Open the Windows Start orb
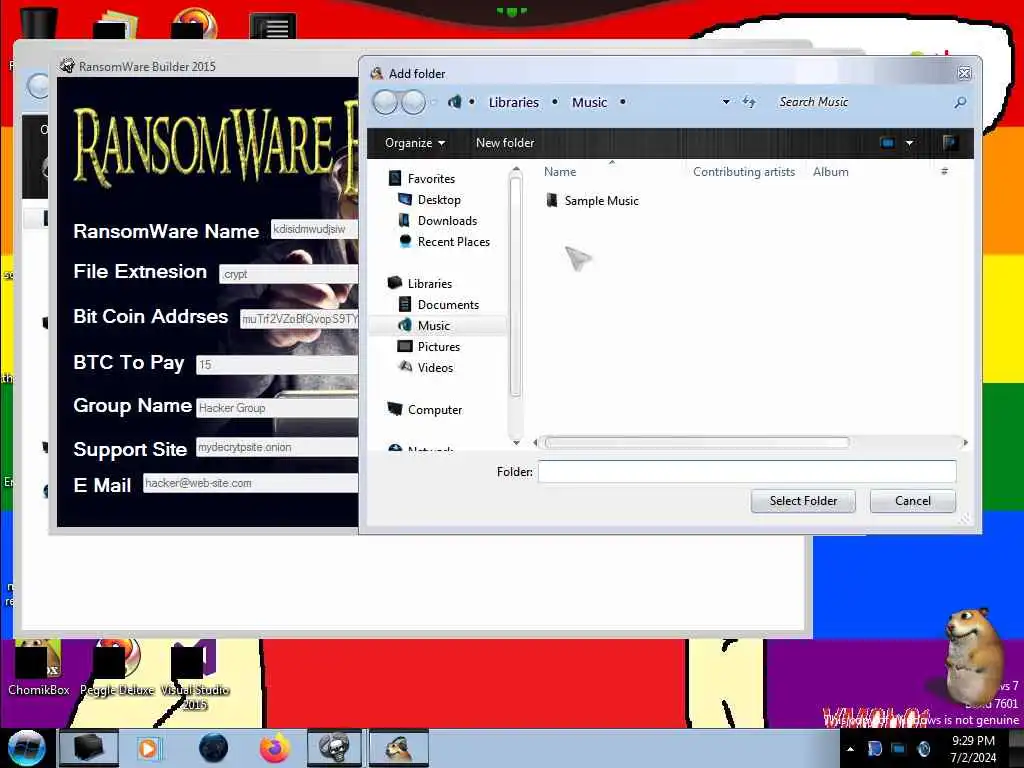 (x=26, y=748)
